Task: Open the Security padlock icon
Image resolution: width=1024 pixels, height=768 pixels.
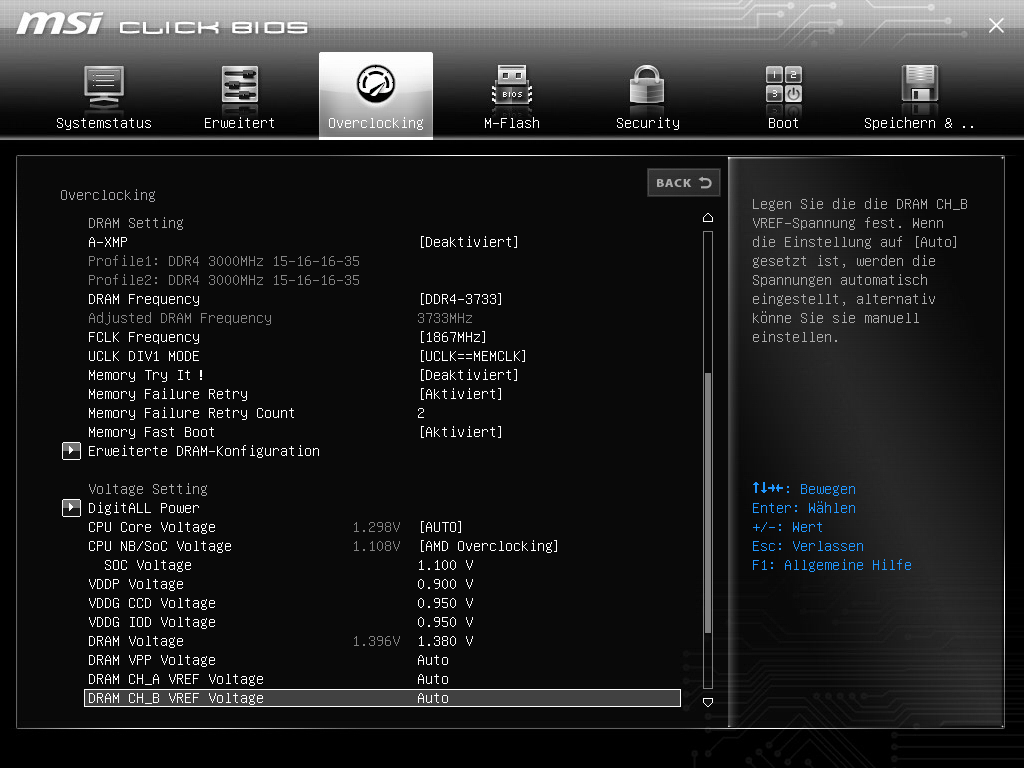Action: click(647, 85)
